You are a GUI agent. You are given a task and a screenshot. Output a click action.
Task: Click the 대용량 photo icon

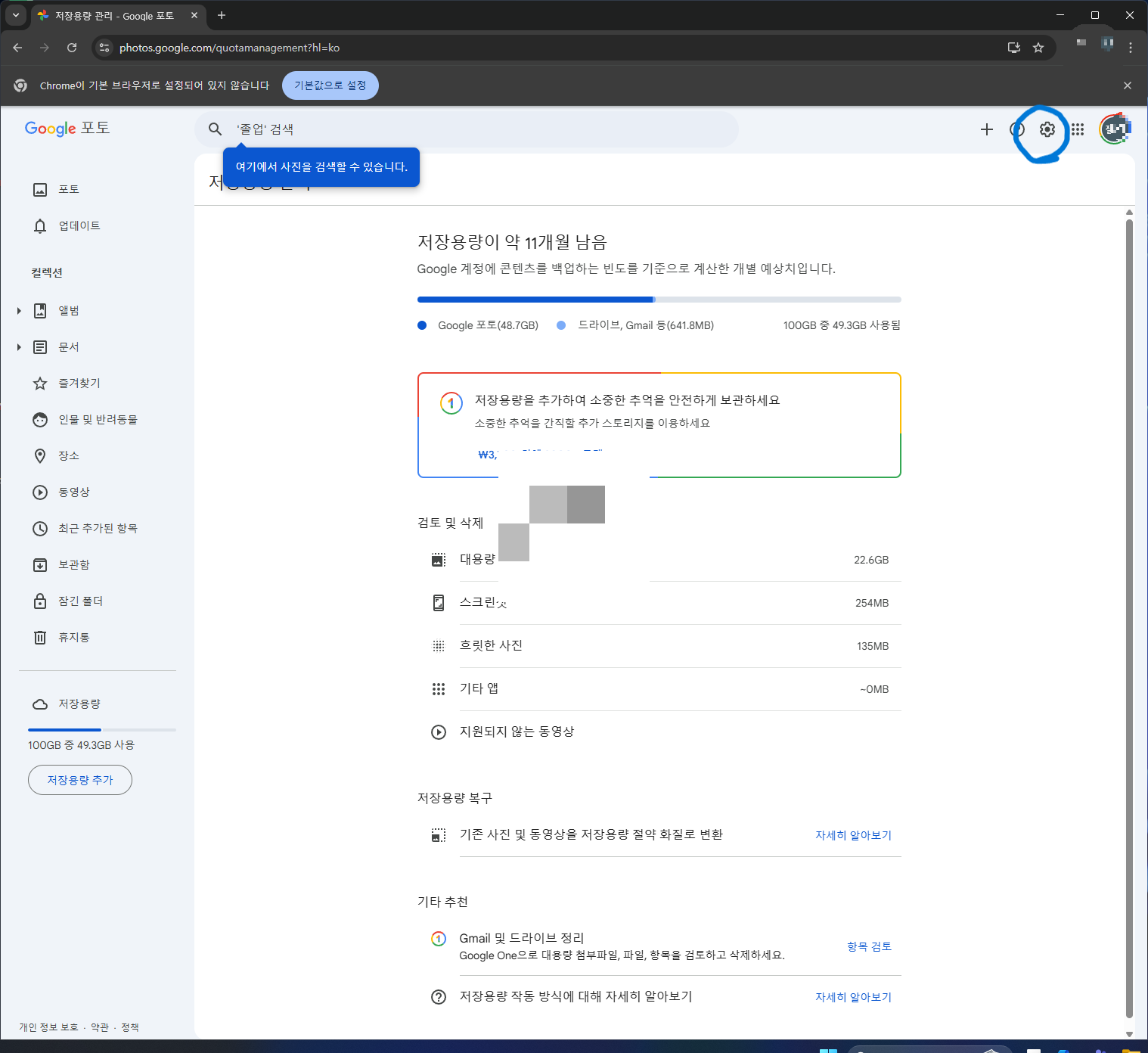(439, 560)
